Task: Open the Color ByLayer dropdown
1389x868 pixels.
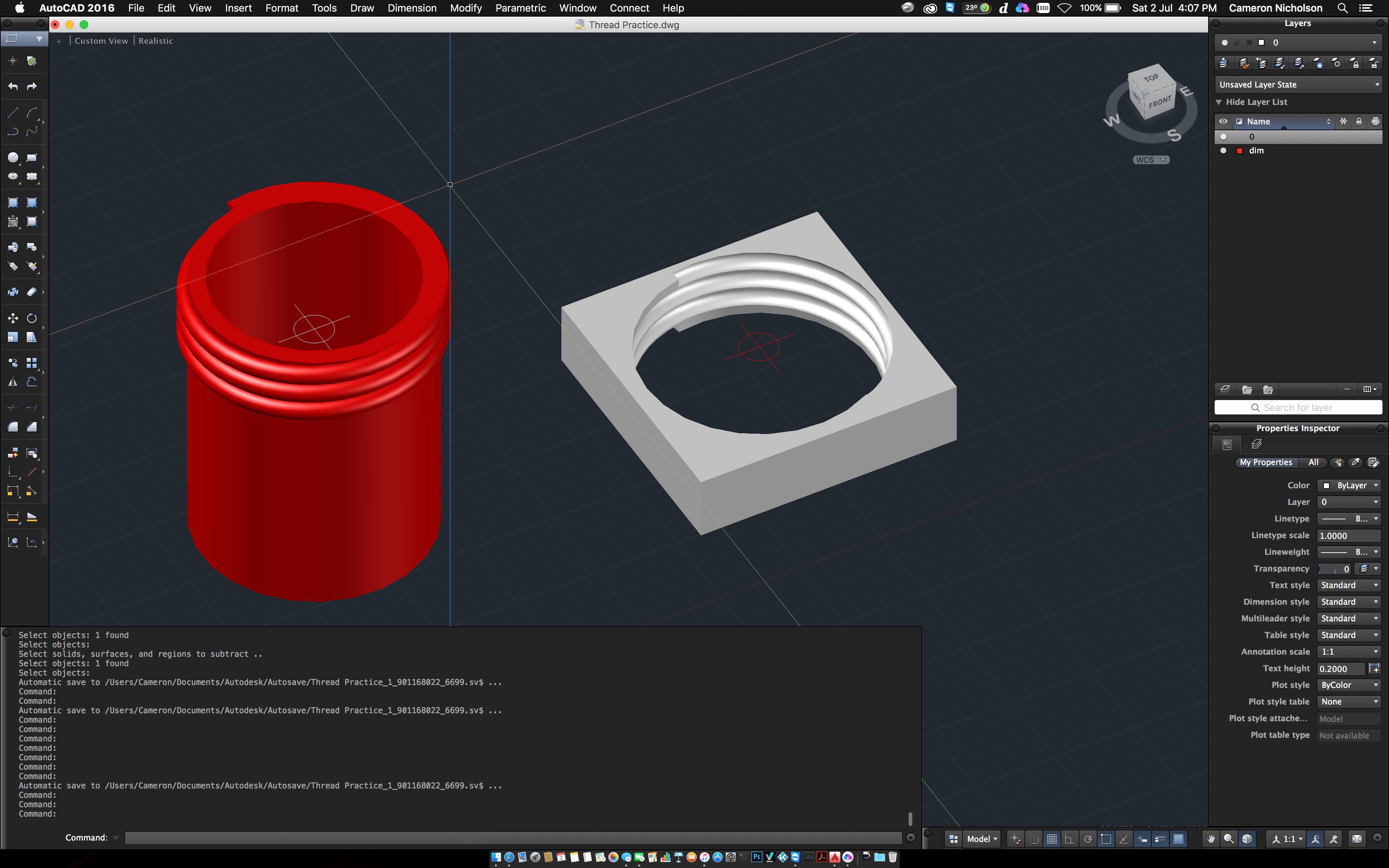Action: (x=1350, y=485)
